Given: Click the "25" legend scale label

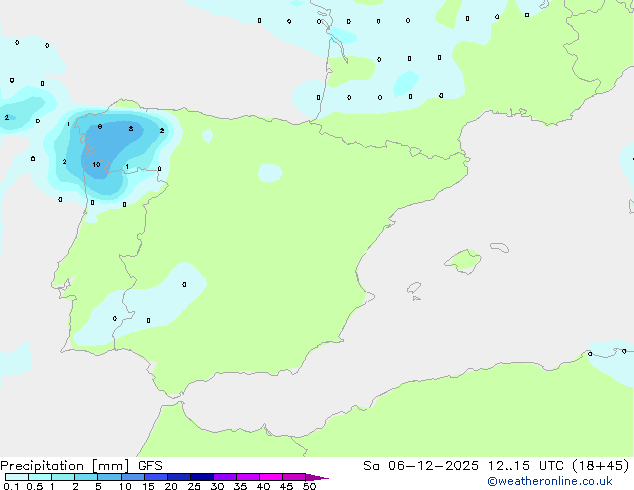Looking at the screenshot, I should click(194, 486).
